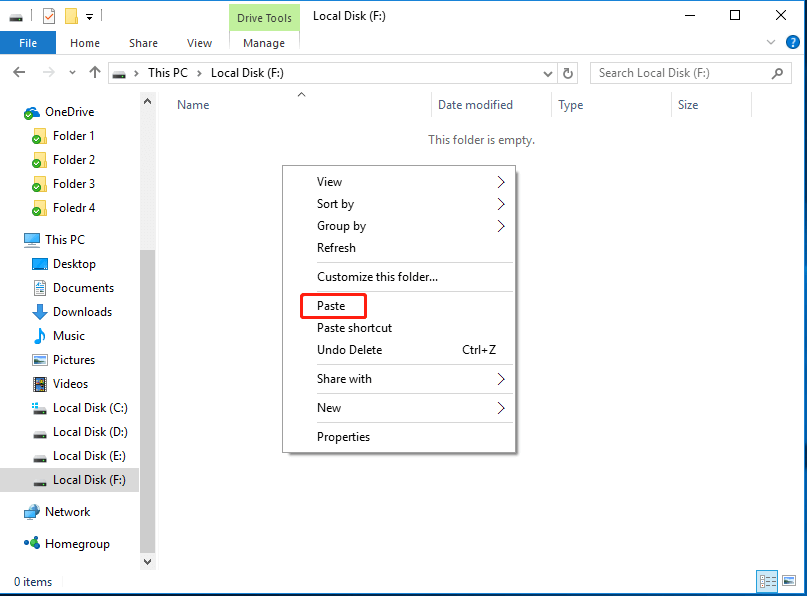
Task: Choose Properties in the context menu
Action: pos(343,437)
